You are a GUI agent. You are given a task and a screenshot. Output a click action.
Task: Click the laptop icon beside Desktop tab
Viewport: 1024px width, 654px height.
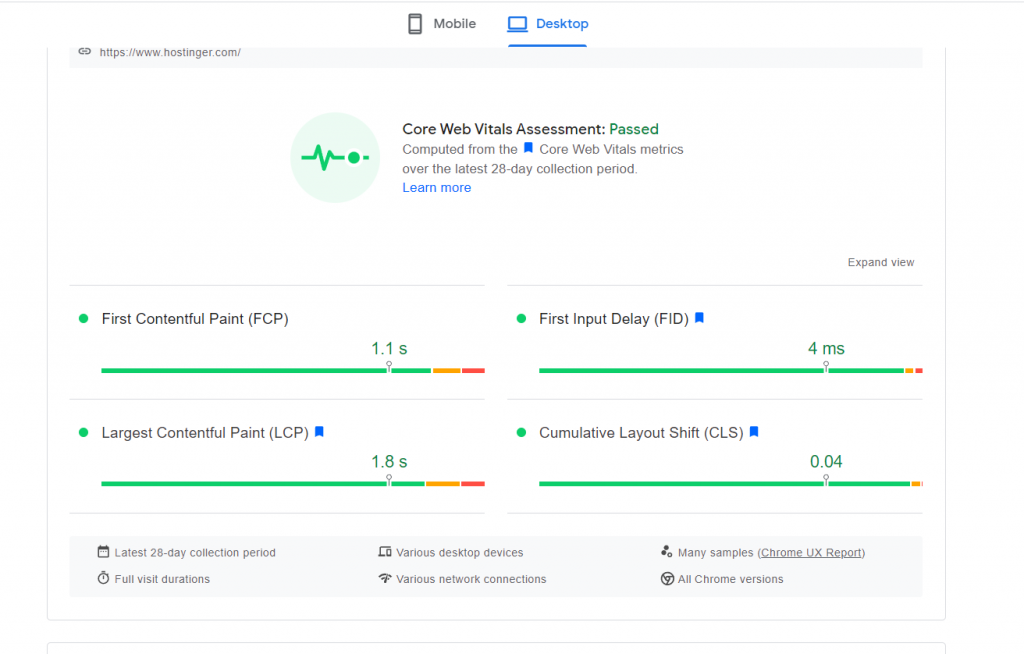[x=517, y=23]
